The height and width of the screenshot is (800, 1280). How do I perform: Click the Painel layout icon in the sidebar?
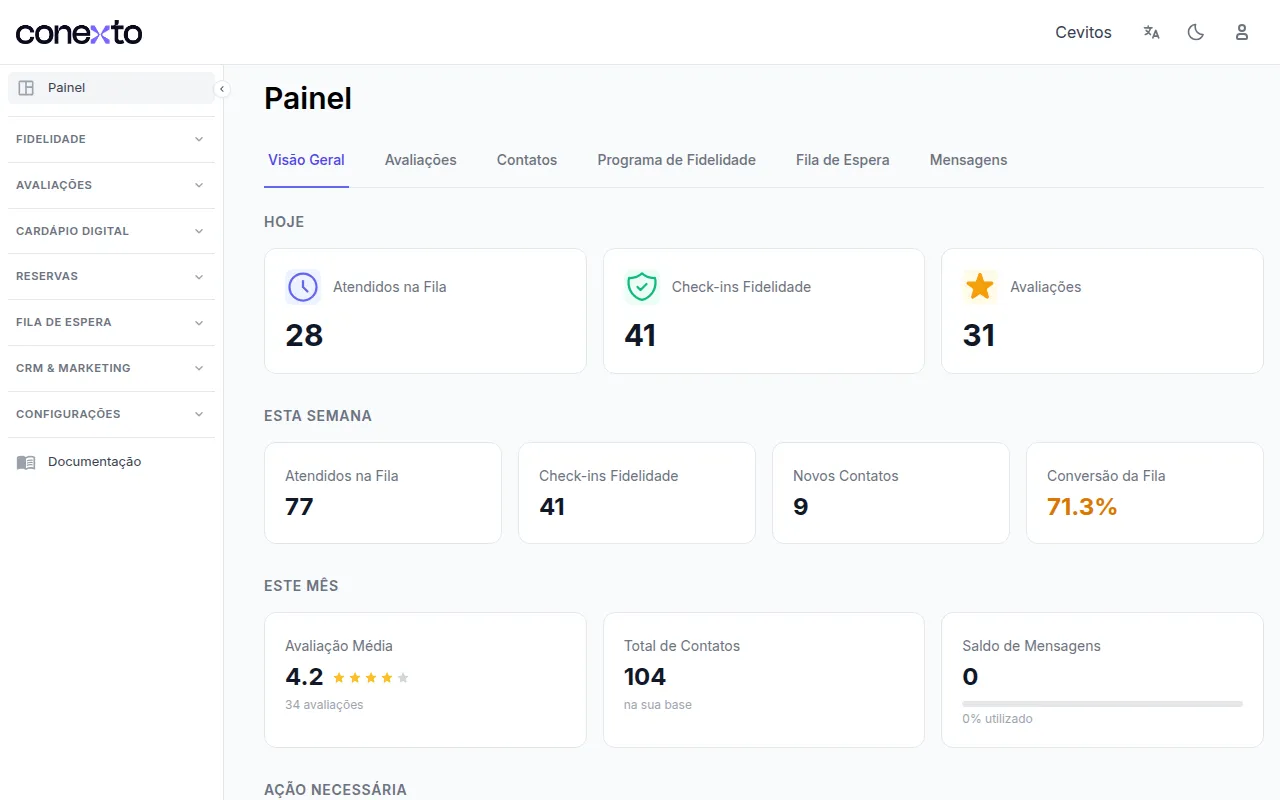[26, 88]
